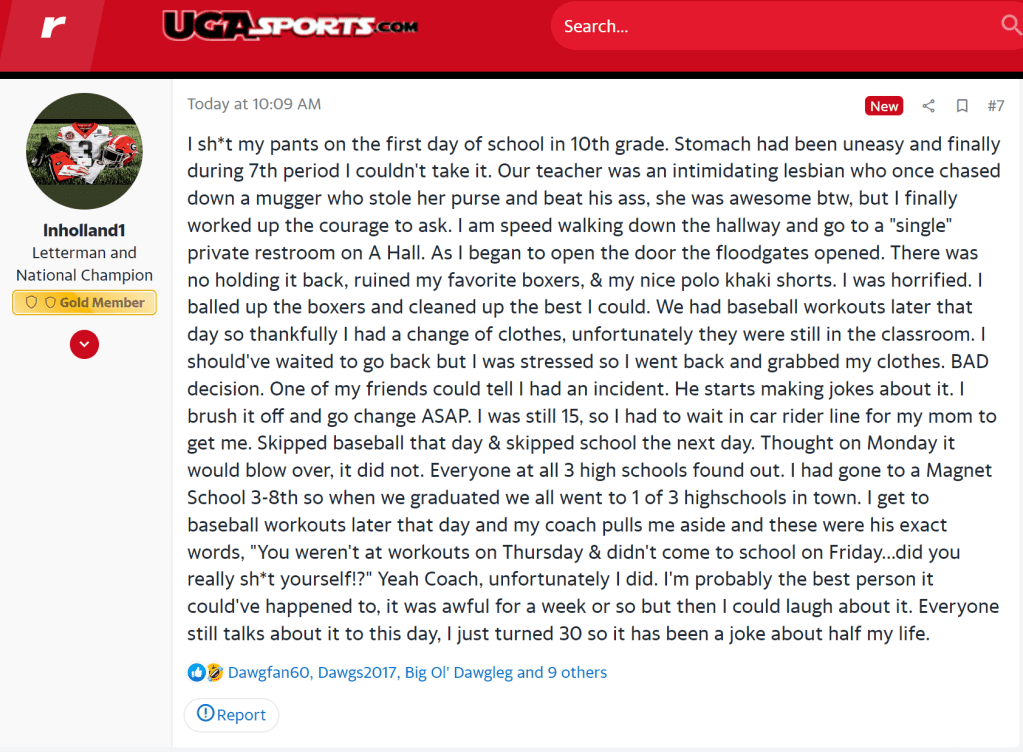The height and width of the screenshot is (752, 1023).
Task: Show the '9 others' who reacted
Action: point(577,672)
